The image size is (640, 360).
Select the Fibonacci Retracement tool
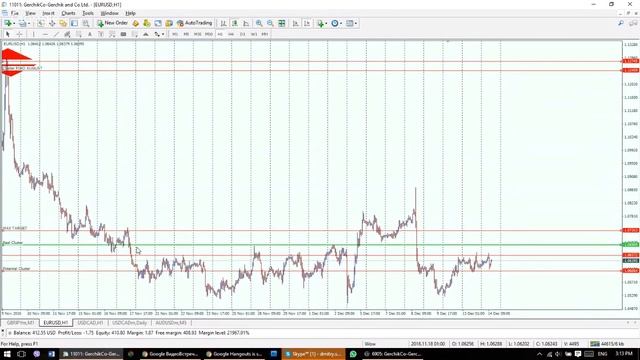coord(79,34)
